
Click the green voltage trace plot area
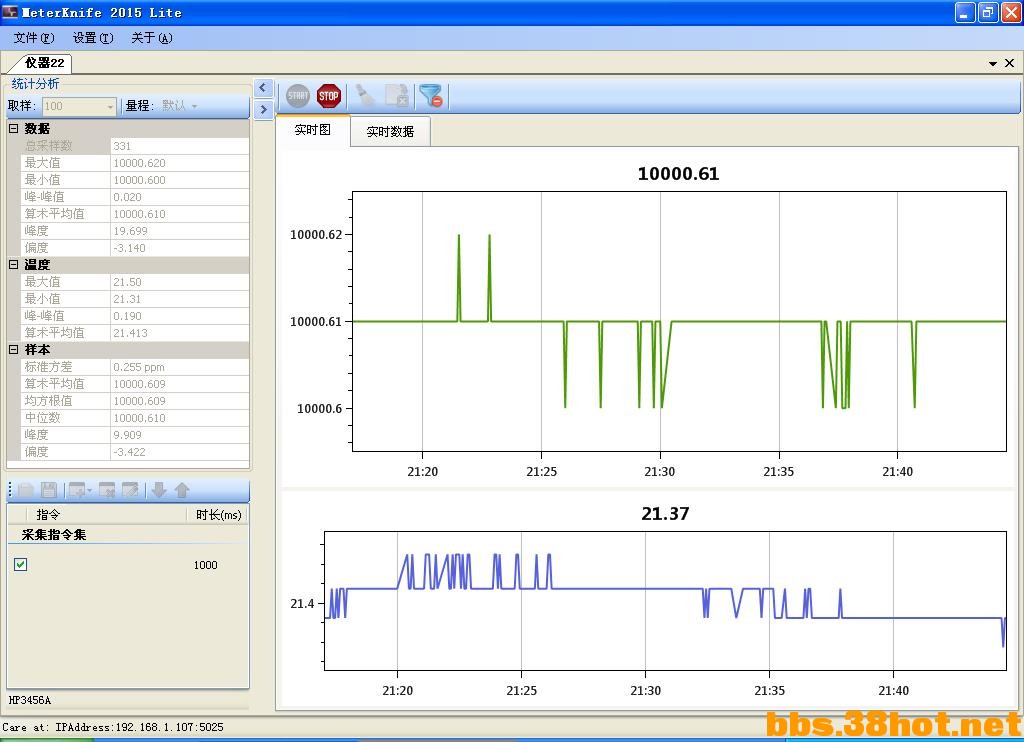pyautogui.click(x=679, y=321)
